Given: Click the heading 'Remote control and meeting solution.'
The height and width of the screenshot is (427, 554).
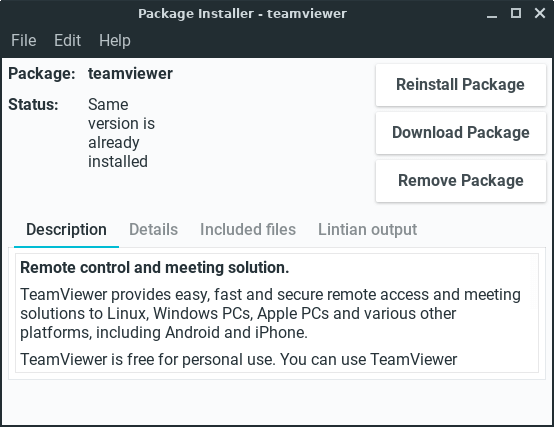Looking at the screenshot, I should coord(154,268).
